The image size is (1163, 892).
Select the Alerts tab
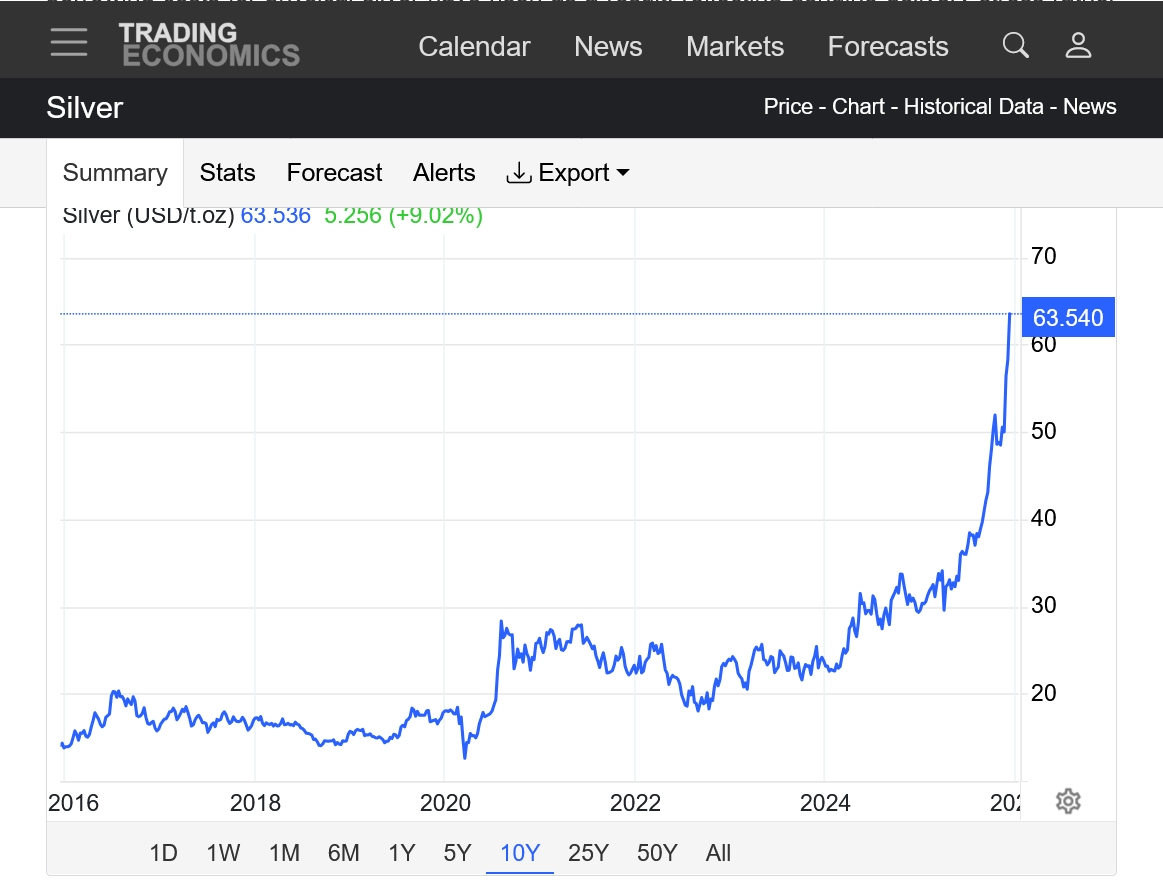(x=444, y=173)
